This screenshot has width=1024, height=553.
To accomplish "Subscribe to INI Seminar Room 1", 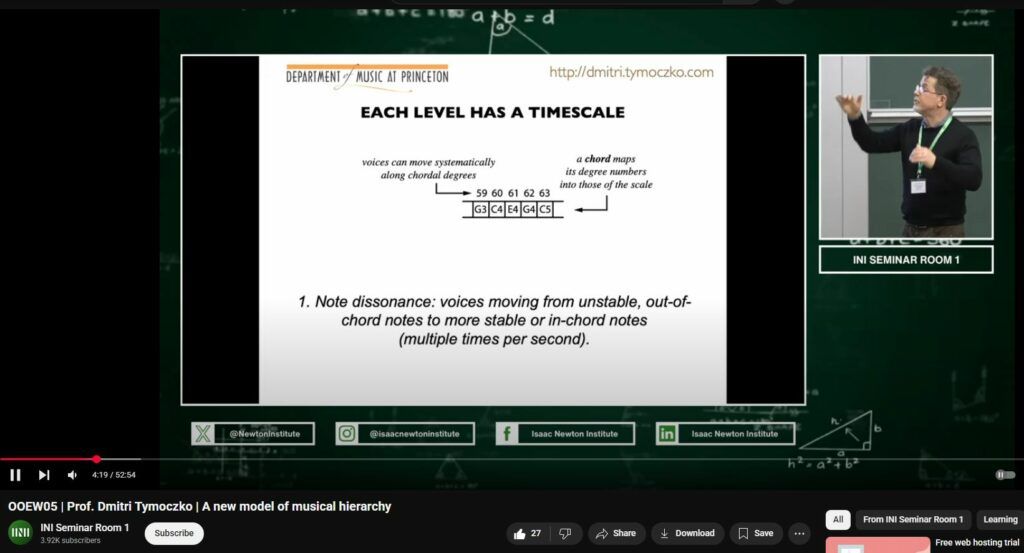I will (x=174, y=533).
